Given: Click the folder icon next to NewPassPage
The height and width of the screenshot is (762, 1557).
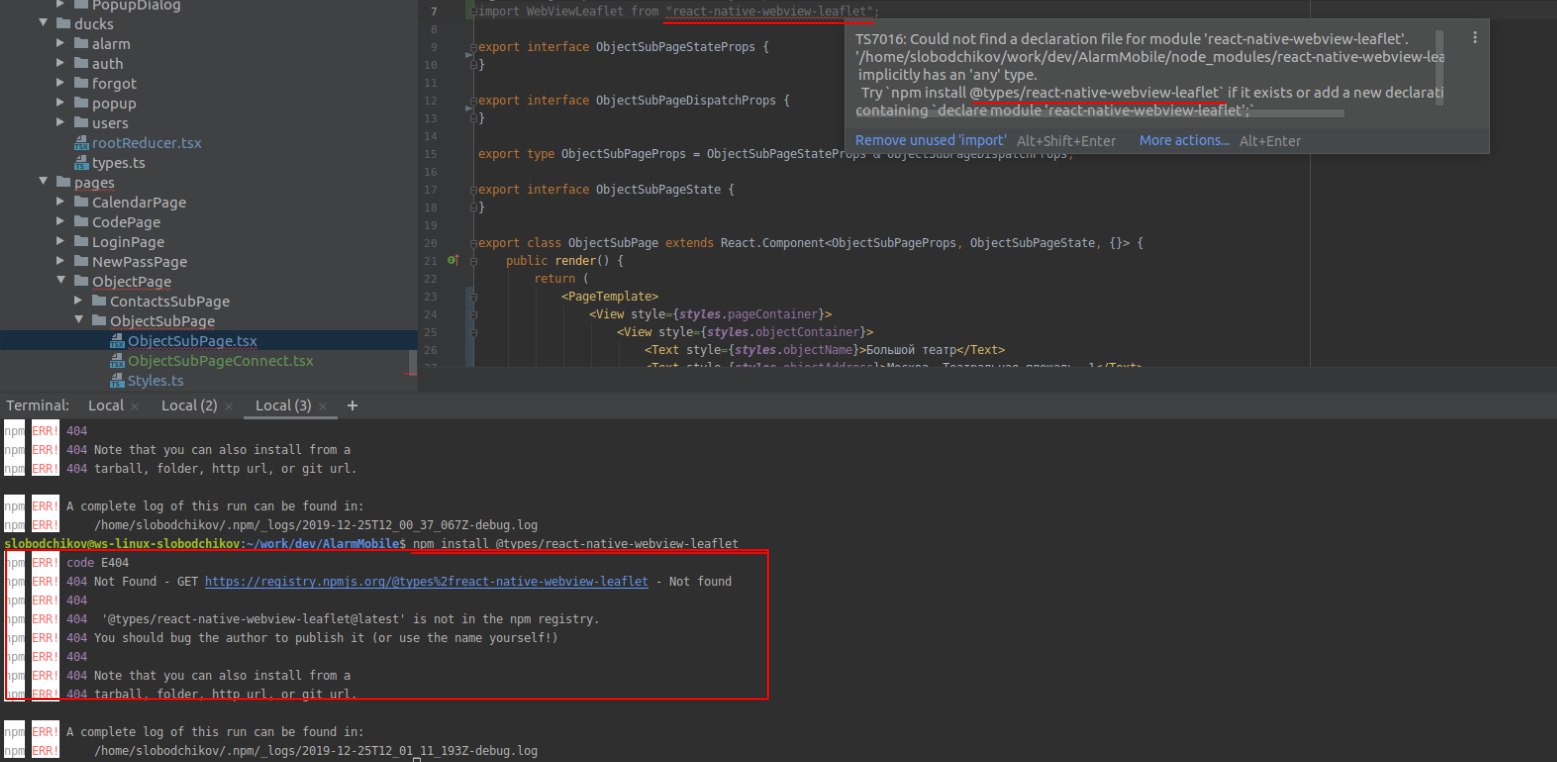Looking at the screenshot, I should [81, 262].
